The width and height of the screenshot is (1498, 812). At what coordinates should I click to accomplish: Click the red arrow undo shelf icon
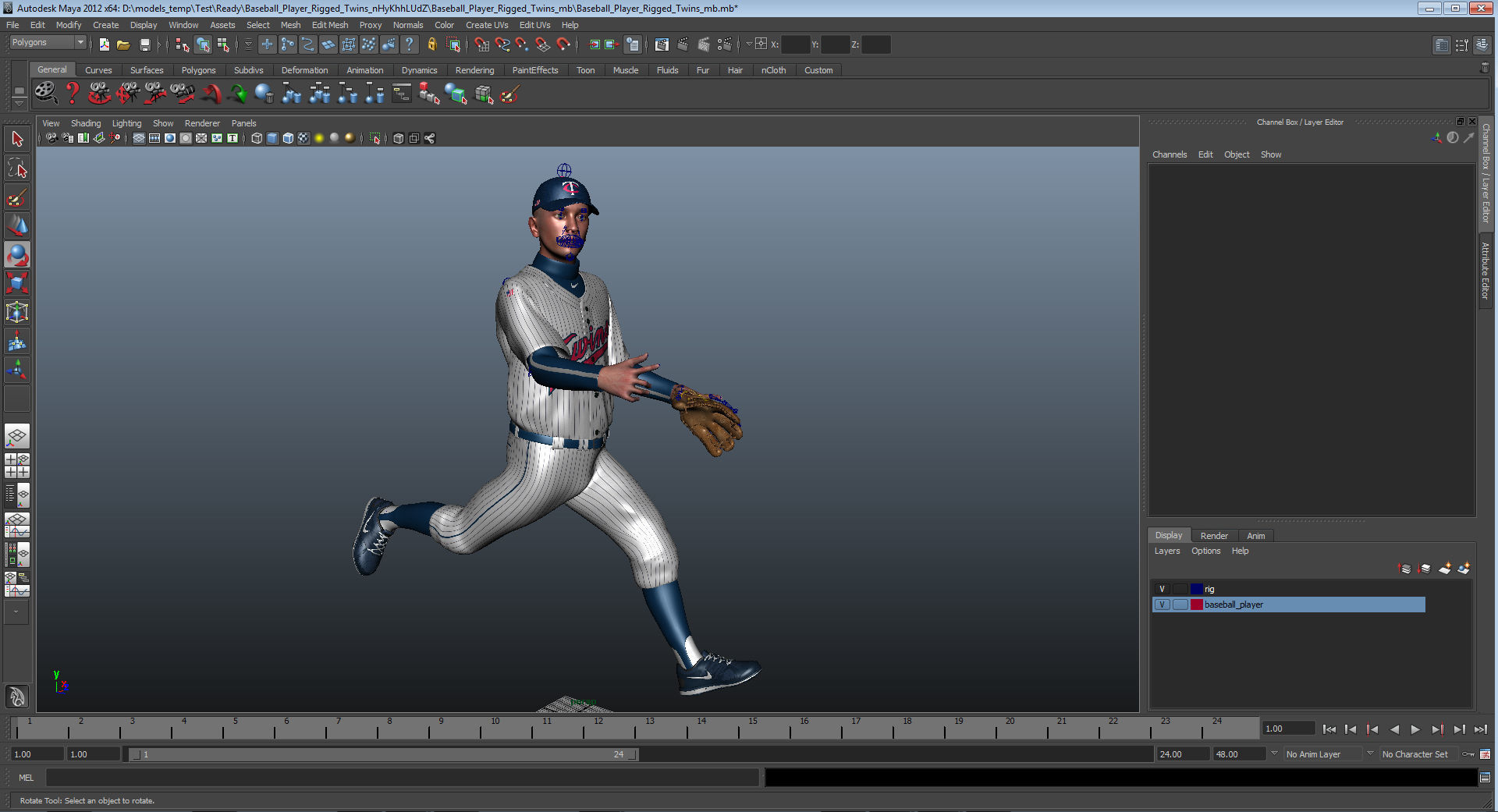click(x=211, y=94)
